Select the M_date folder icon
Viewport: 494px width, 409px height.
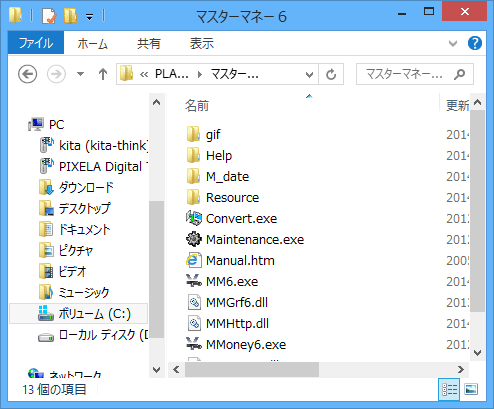pyautogui.click(x=193, y=176)
